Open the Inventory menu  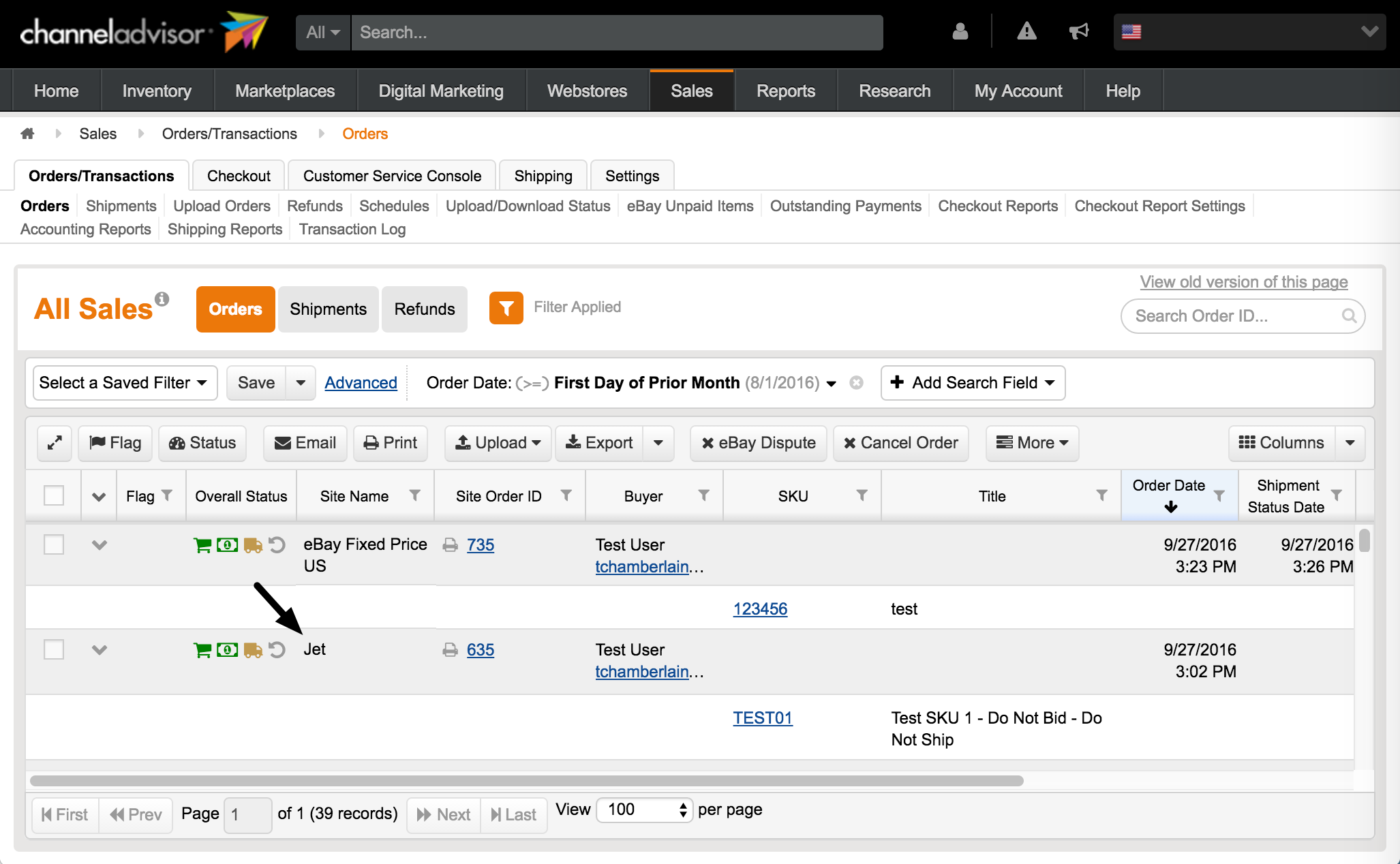coord(157,91)
